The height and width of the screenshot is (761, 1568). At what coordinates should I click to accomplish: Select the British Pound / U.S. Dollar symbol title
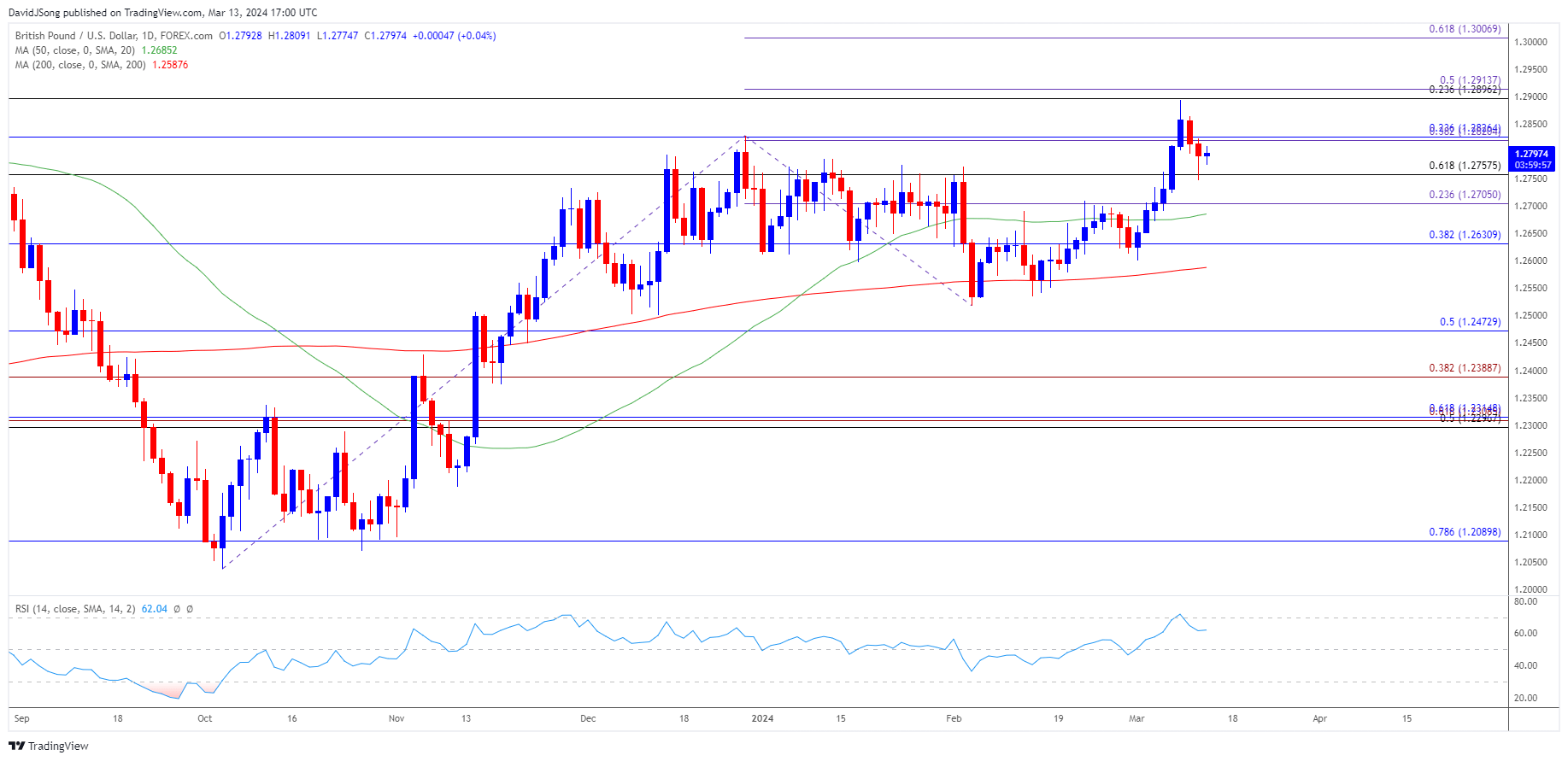click(x=114, y=36)
